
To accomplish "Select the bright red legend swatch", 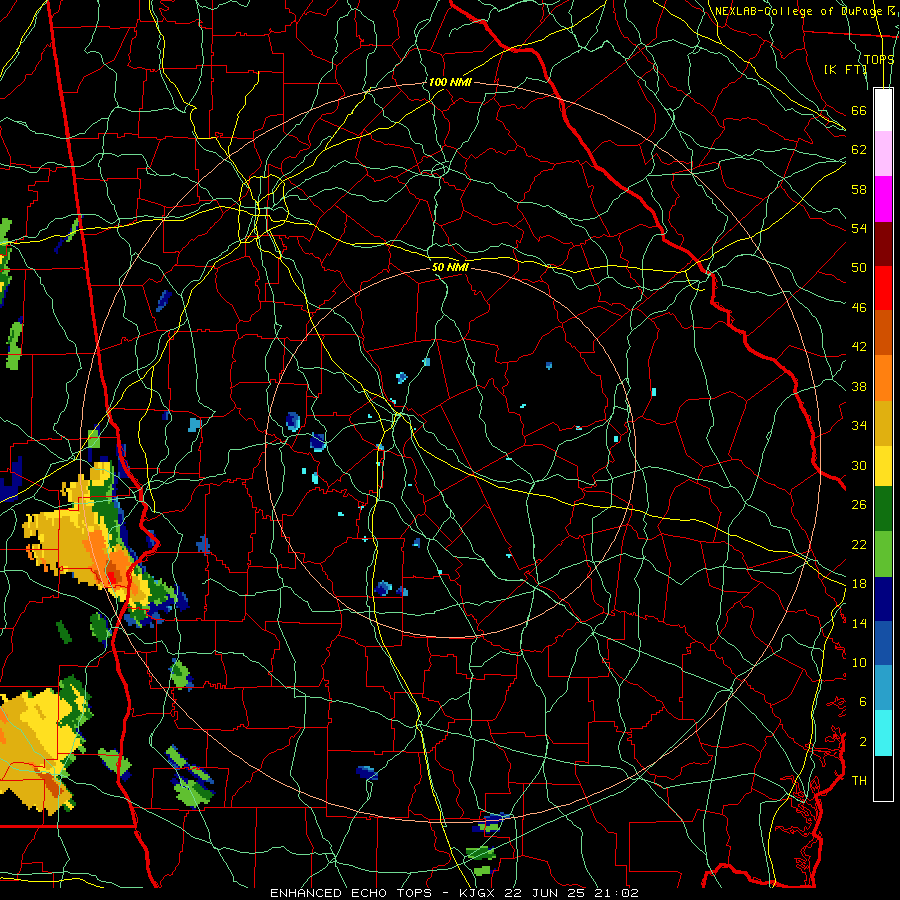I will (883, 288).
